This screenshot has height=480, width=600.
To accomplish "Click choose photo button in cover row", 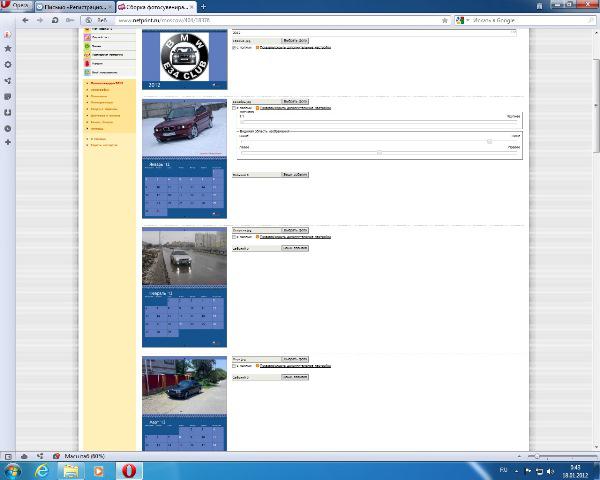I will coord(295,41).
